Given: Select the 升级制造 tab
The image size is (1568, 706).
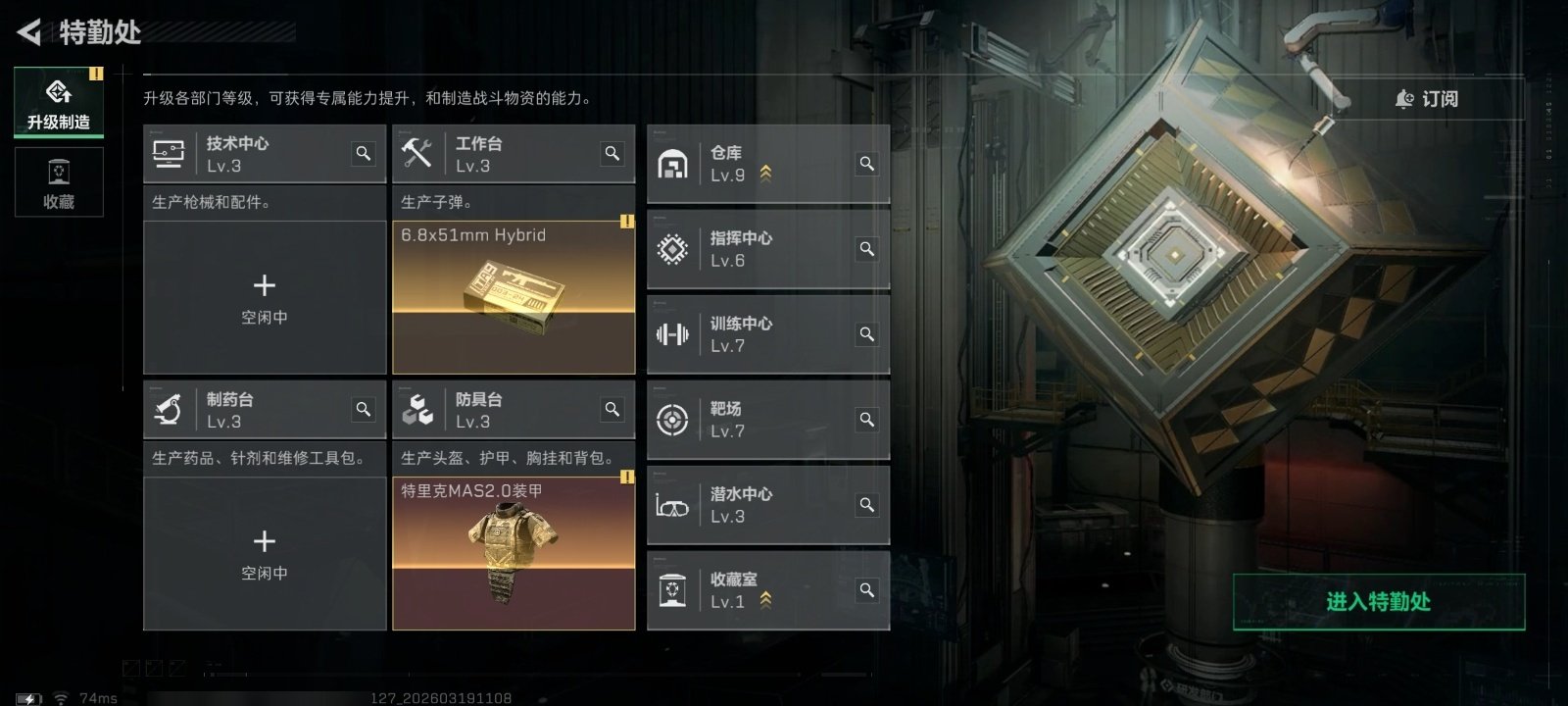Looking at the screenshot, I should (59, 102).
